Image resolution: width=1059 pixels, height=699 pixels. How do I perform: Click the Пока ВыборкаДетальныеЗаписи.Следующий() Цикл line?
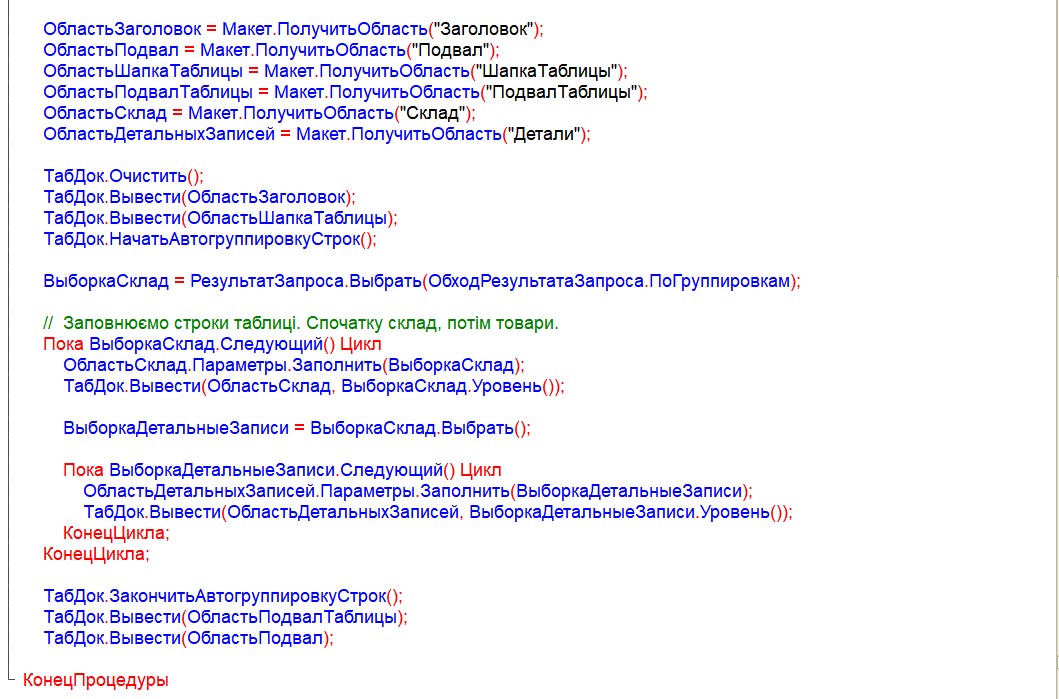(282, 469)
